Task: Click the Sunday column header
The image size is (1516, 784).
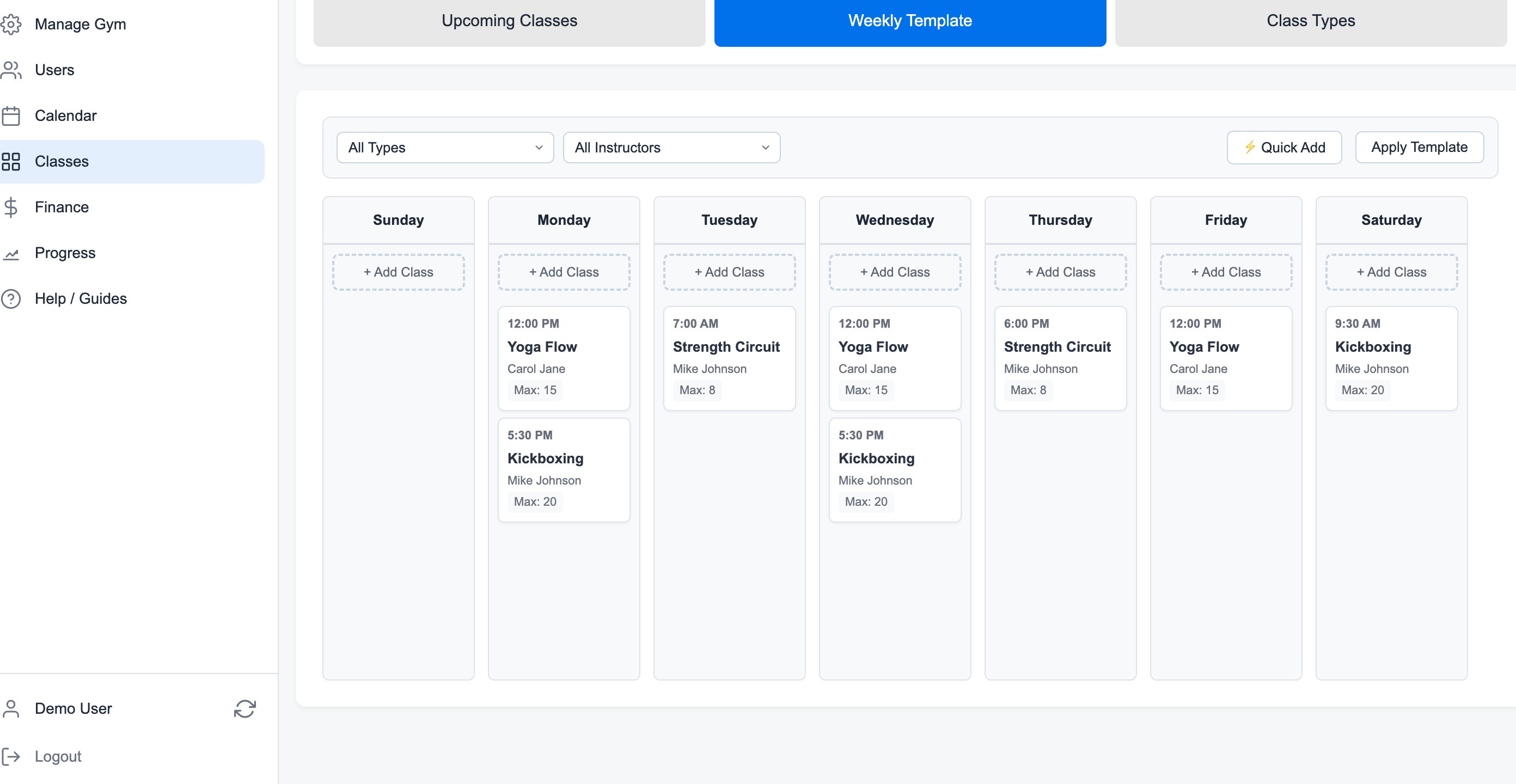Action: (399, 220)
